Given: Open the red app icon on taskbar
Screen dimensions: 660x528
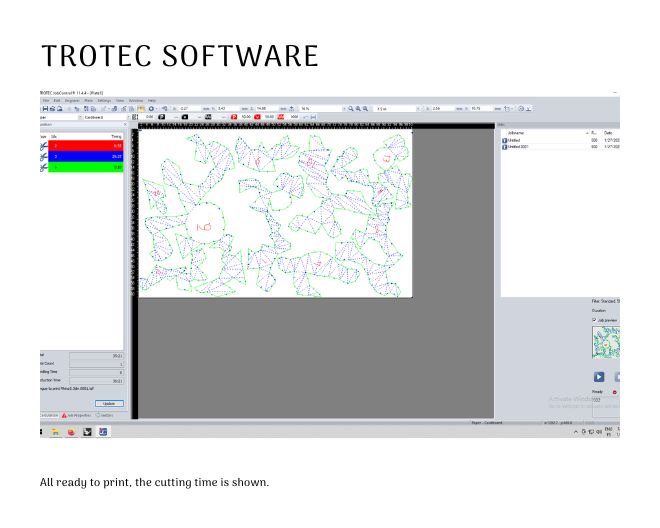Looking at the screenshot, I should (71, 432).
